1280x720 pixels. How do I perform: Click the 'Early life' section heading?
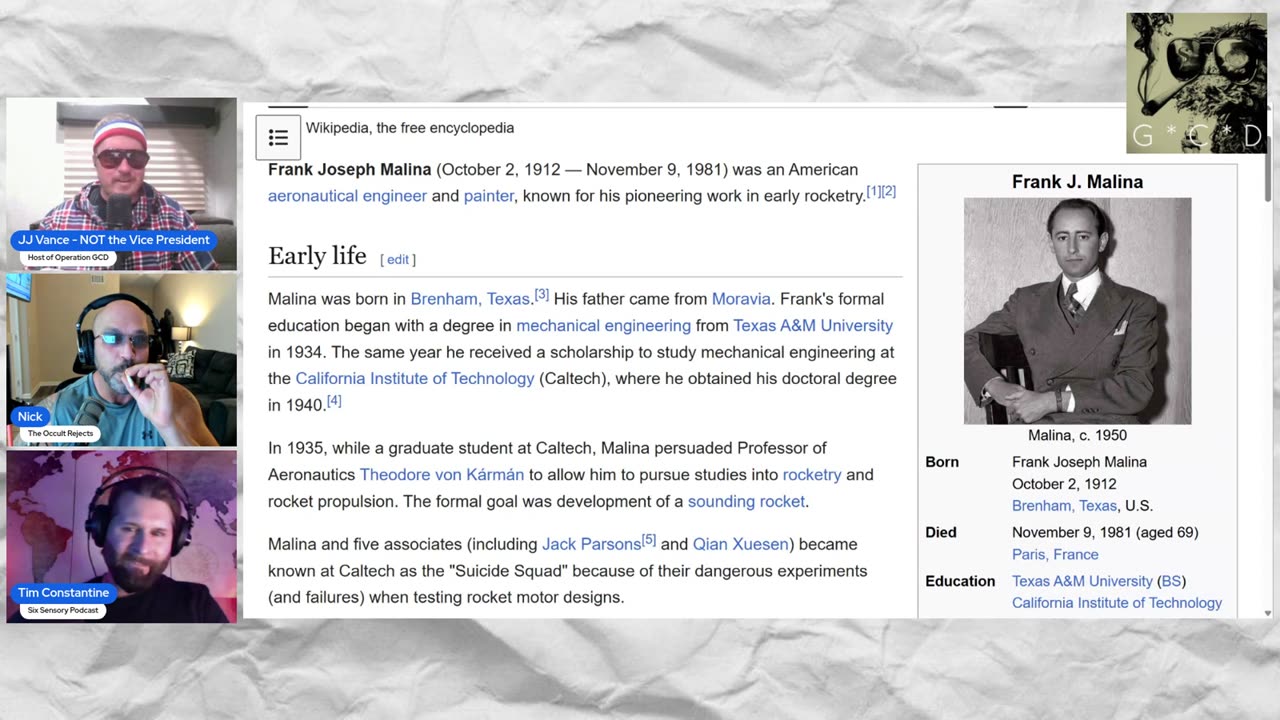(317, 256)
